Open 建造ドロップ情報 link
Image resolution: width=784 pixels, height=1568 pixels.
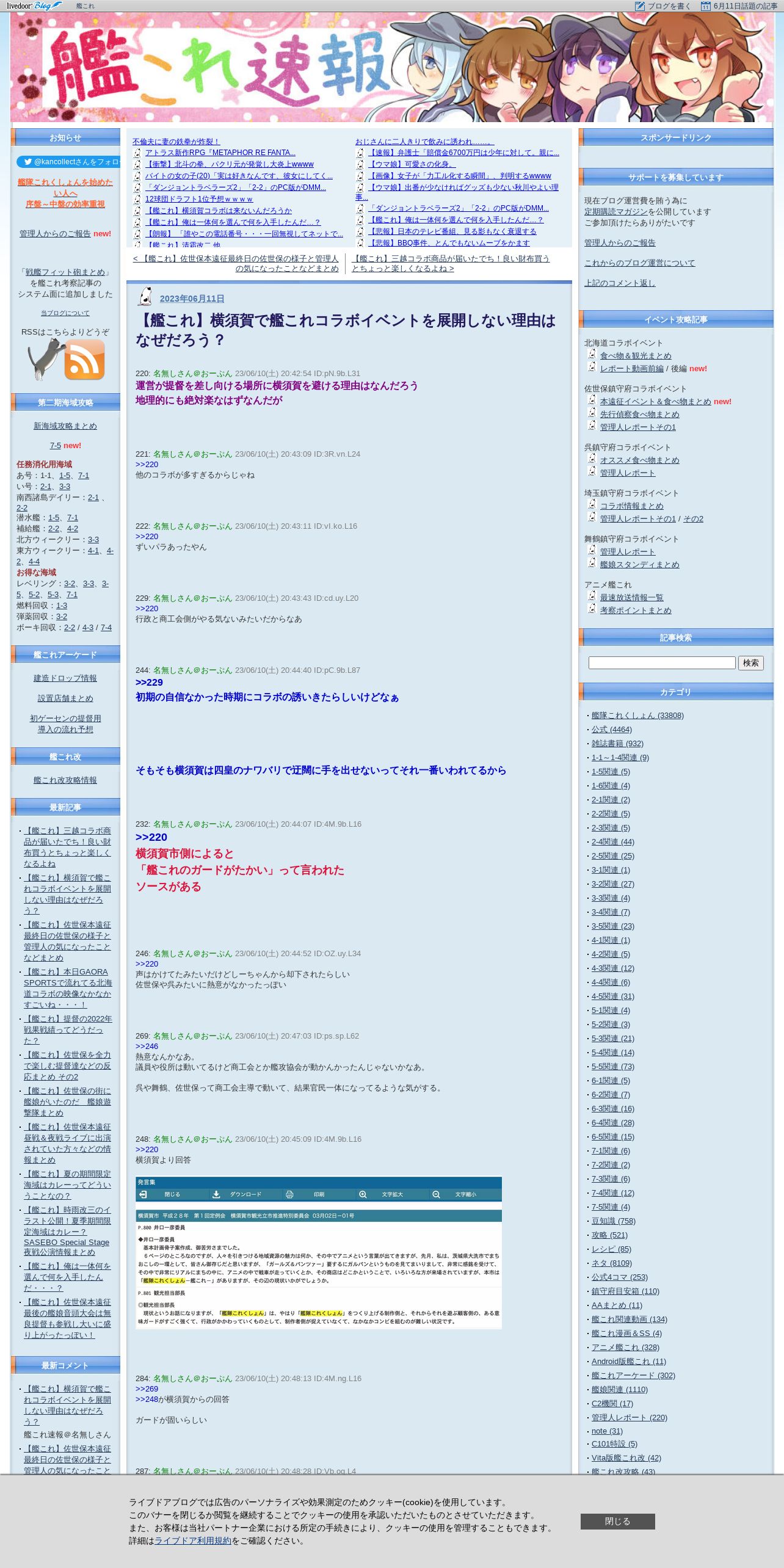65,678
